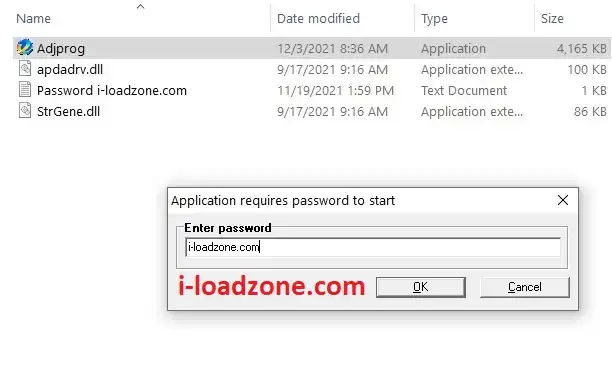This screenshot has width=612, height=371.
Task: Confirm password with the OK button
Action: tap(421, 287)
